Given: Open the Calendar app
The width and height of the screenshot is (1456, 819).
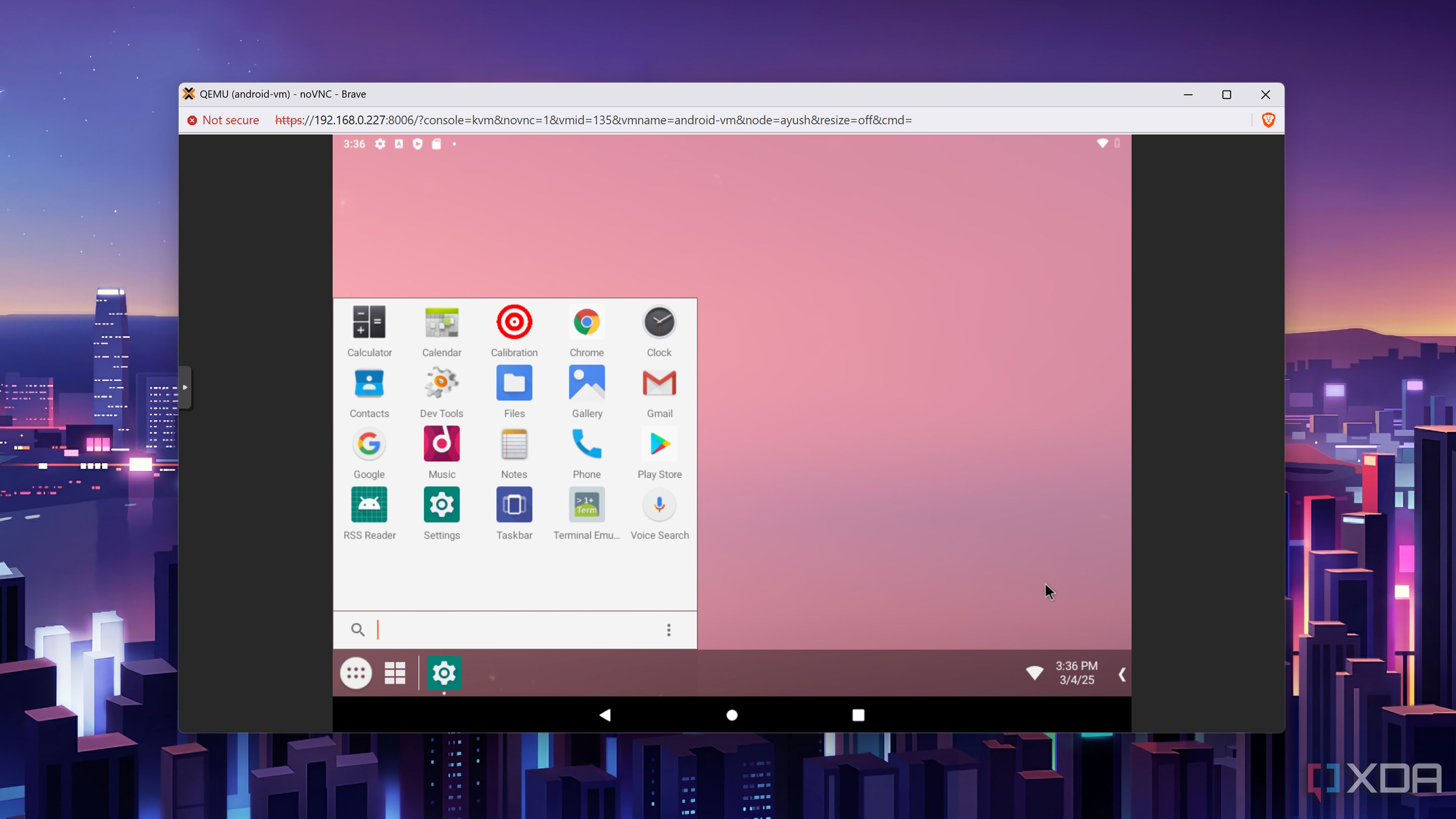Looking at the screenshot, I should click(441, 331).
